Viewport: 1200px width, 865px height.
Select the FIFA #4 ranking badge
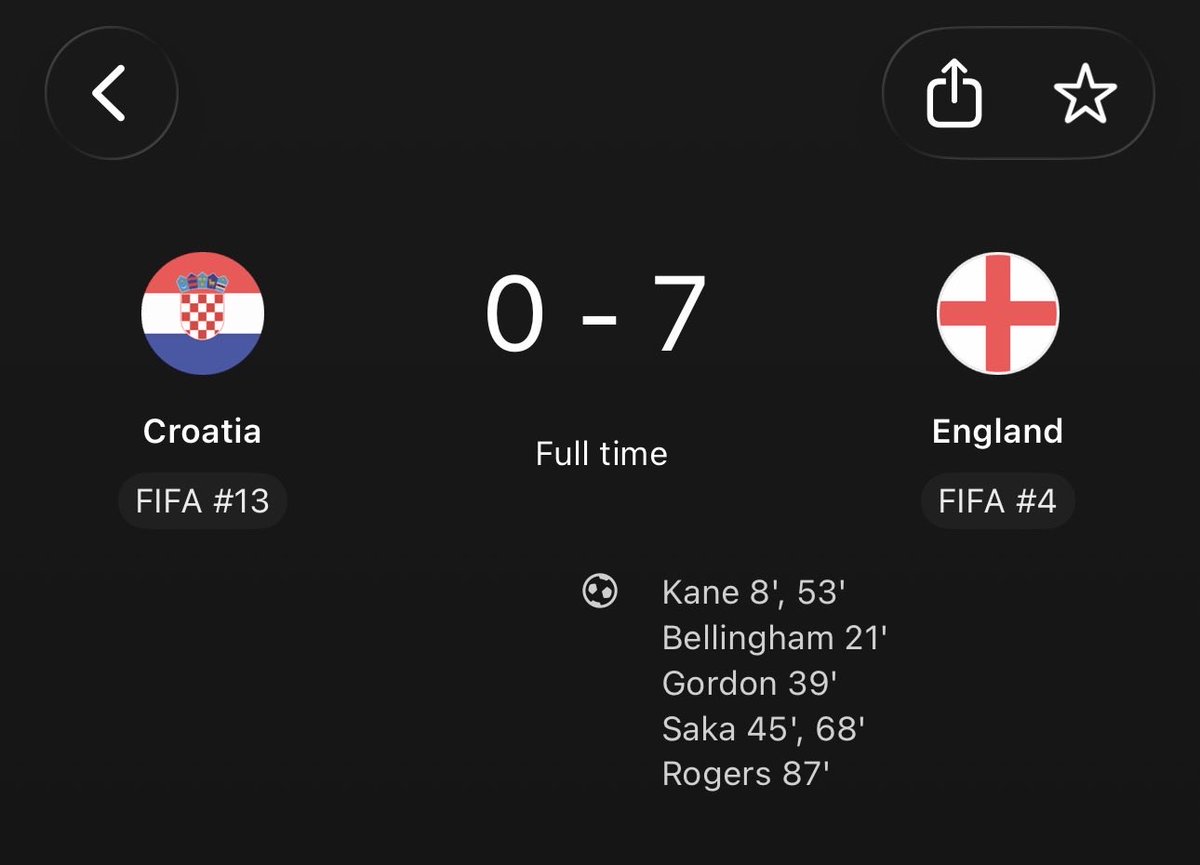997,500
